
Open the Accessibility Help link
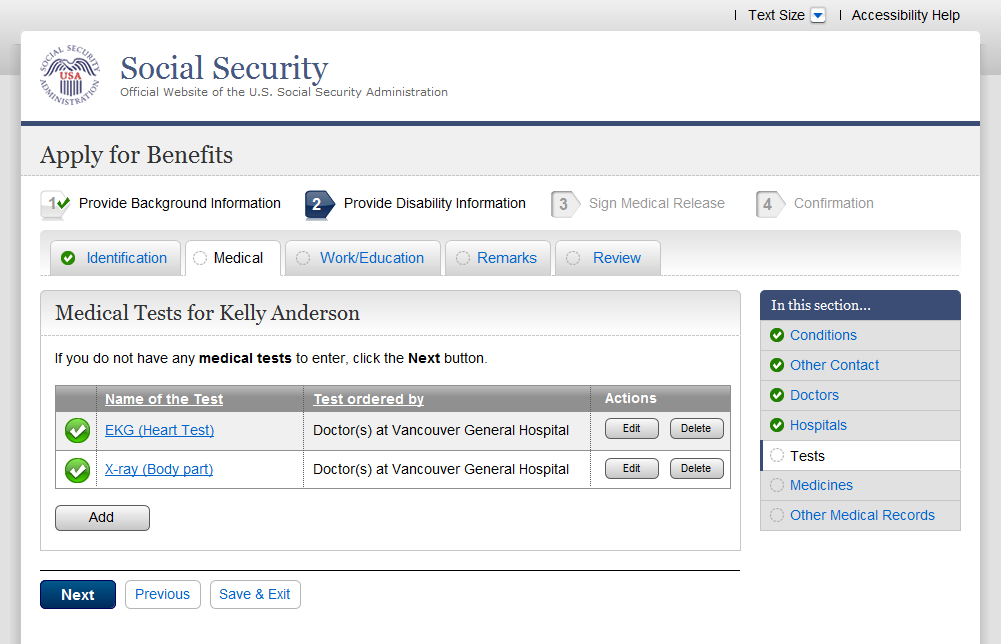[x=905, y=16]
